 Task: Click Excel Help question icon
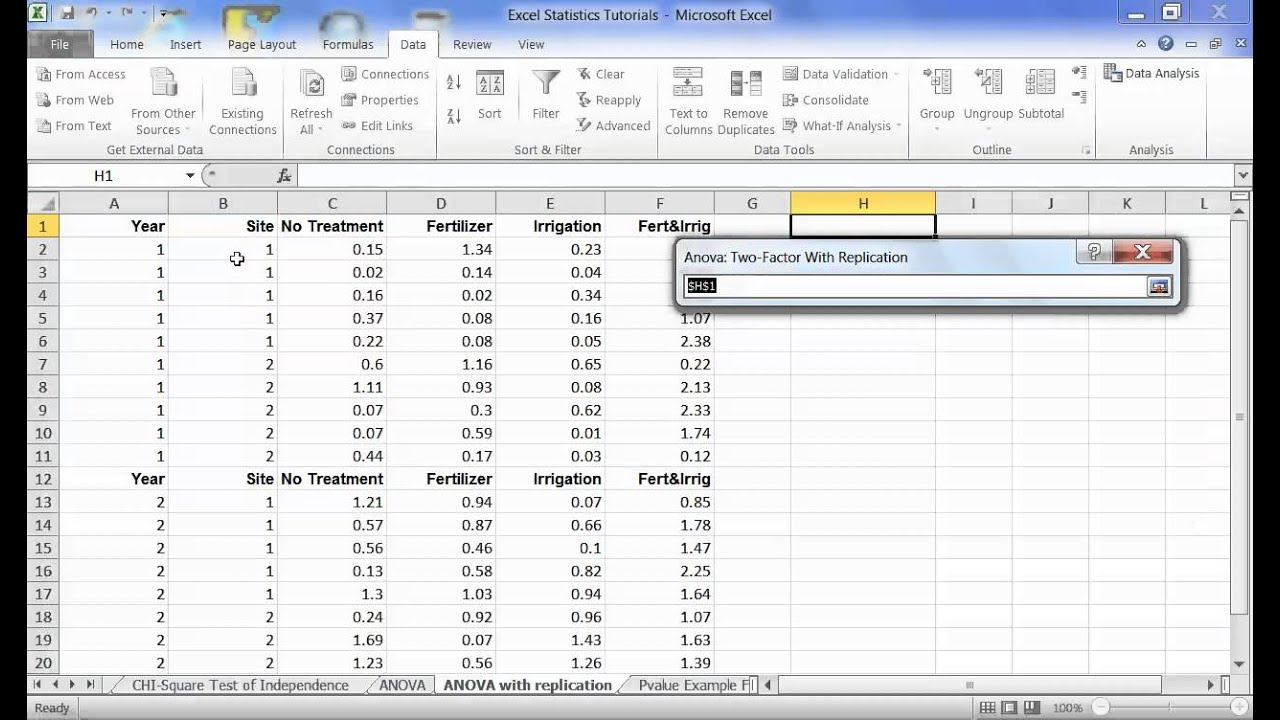[x=1165, y=44]
